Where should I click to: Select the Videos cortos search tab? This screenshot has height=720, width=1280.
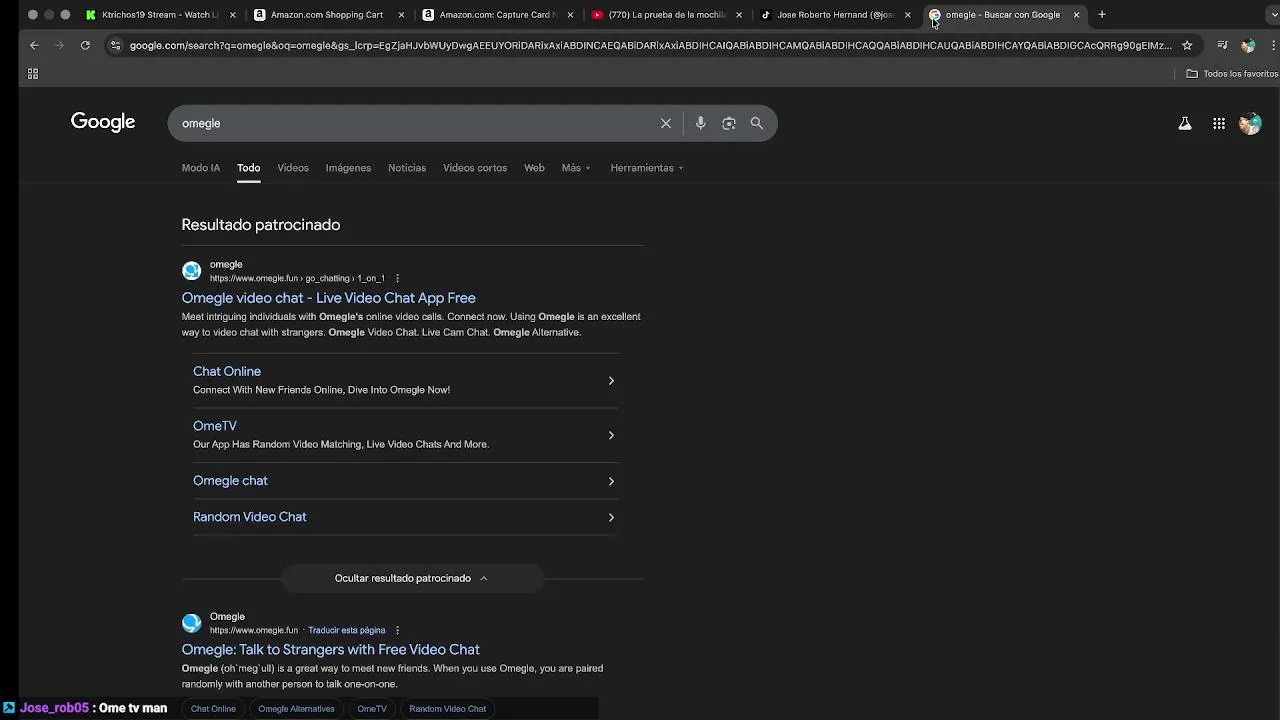475,168
